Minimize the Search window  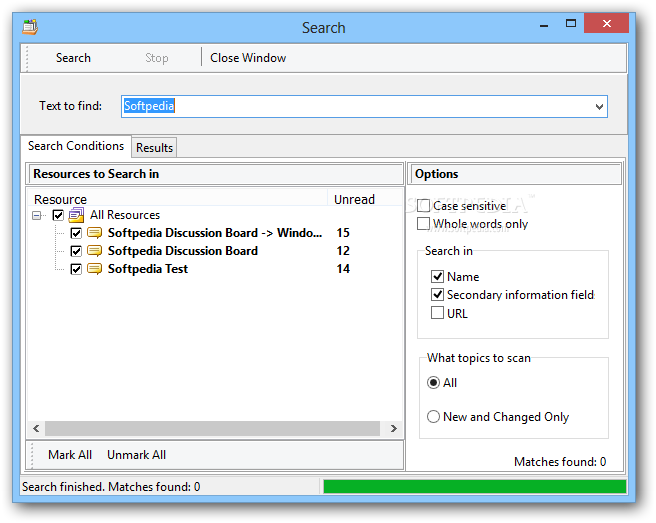(x=544, y=24)
